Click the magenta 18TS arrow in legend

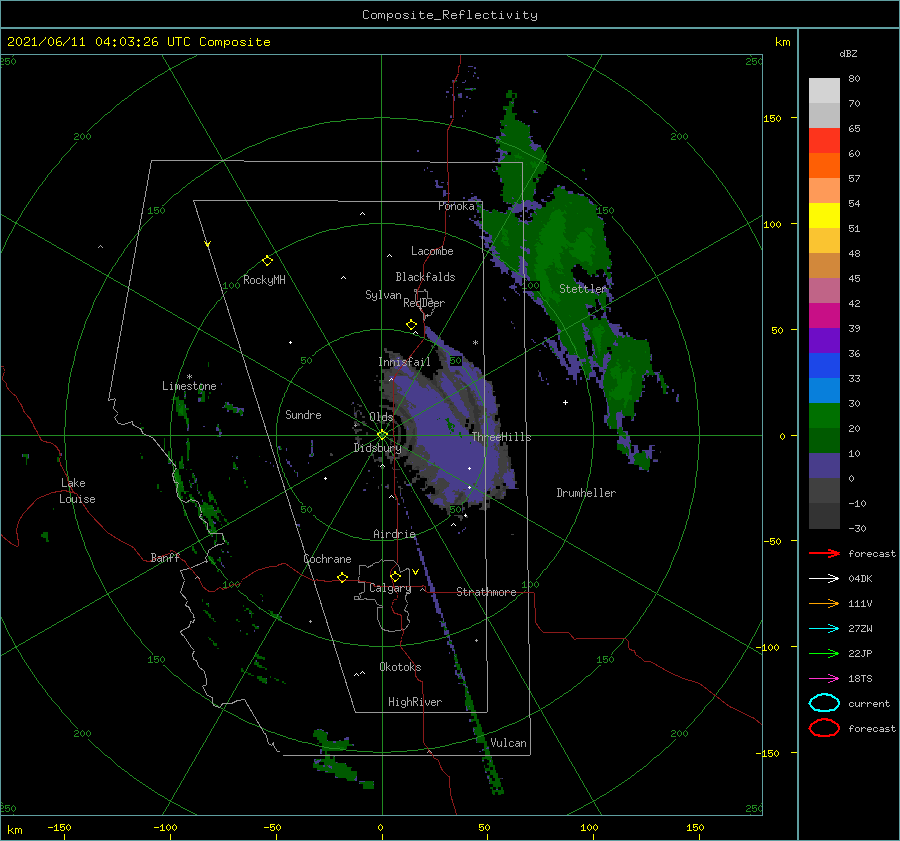[x=824, y=679]
